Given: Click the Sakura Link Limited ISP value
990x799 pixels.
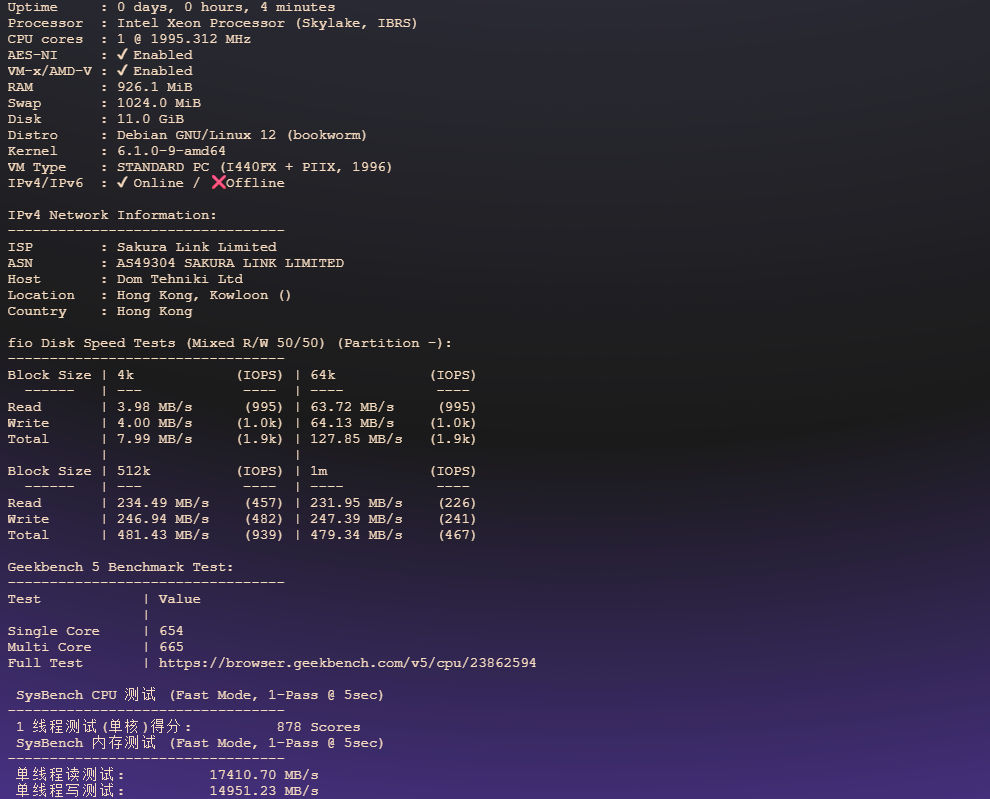Looking at the screenshot, I should coord(196,246).
